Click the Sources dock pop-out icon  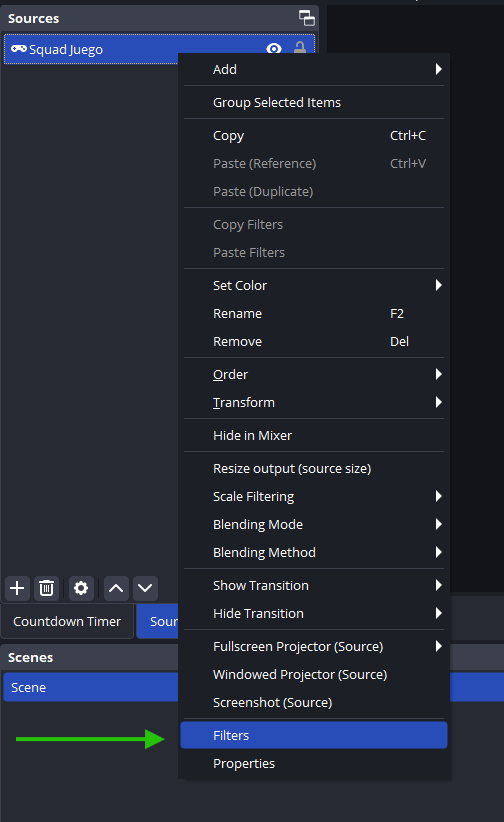point(307,18)
